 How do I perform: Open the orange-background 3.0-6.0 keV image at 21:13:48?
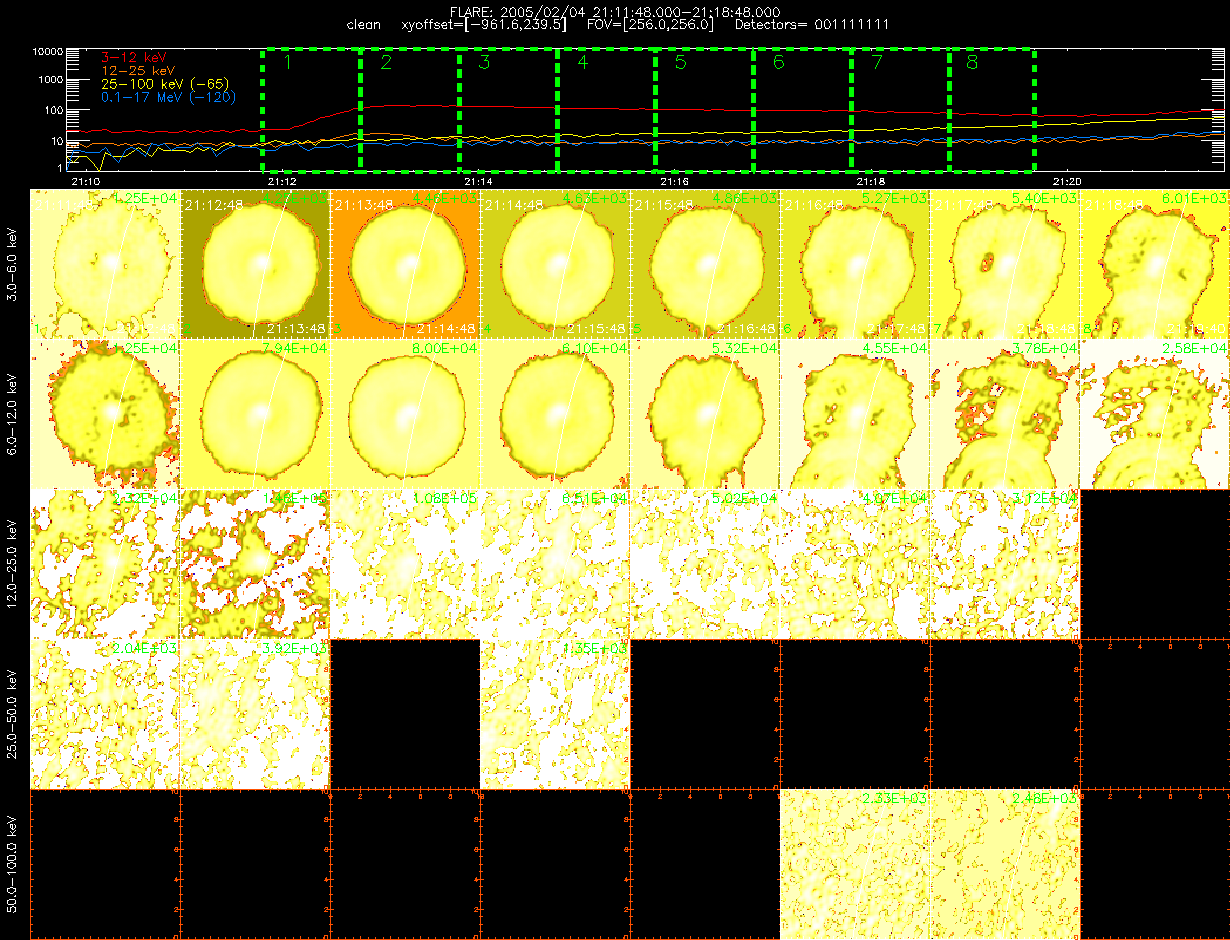pyautogui.click(x=405, y=262)
